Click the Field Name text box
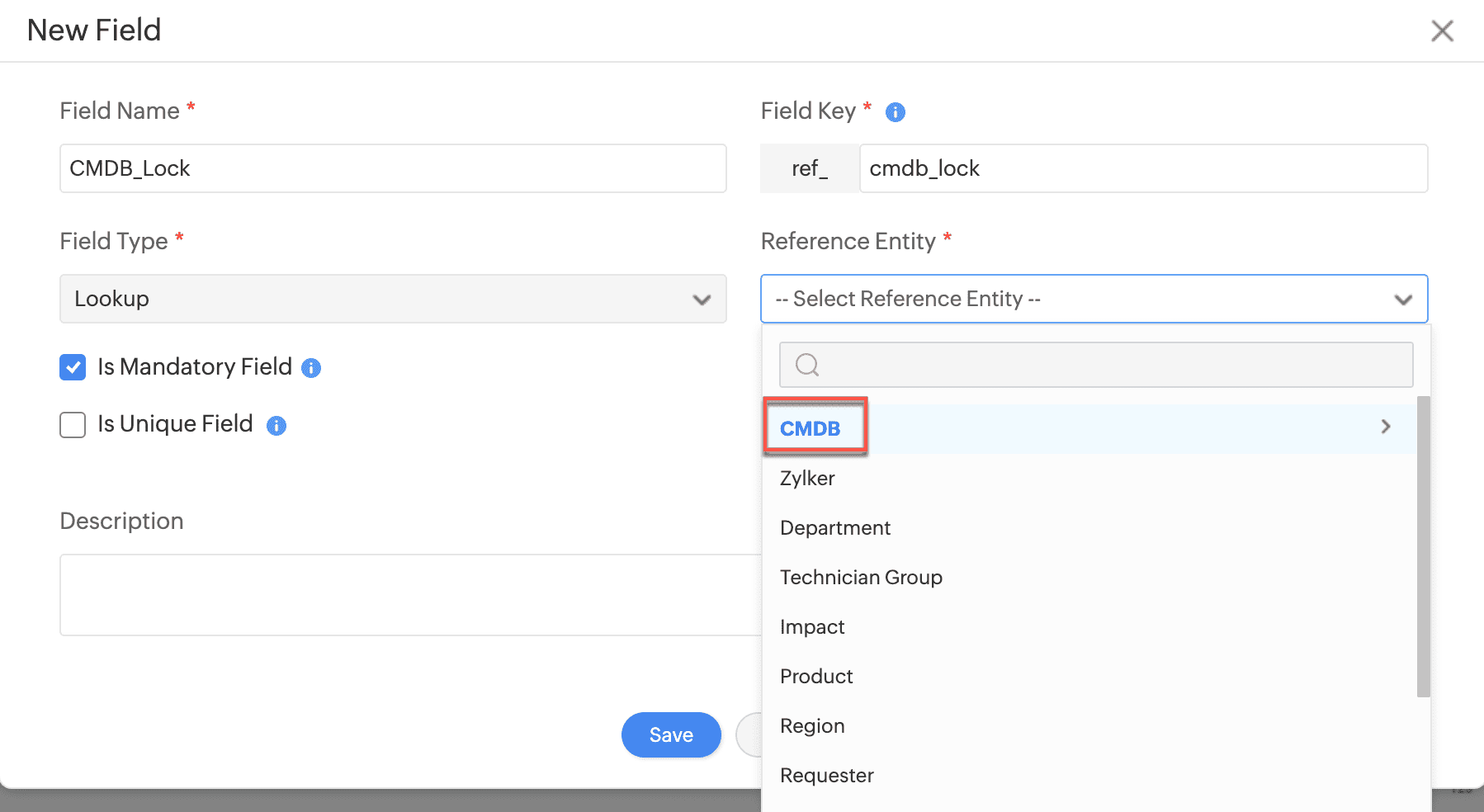This screenshot has height=812, width=1484. pyautogui.click(x=393, y=168)
